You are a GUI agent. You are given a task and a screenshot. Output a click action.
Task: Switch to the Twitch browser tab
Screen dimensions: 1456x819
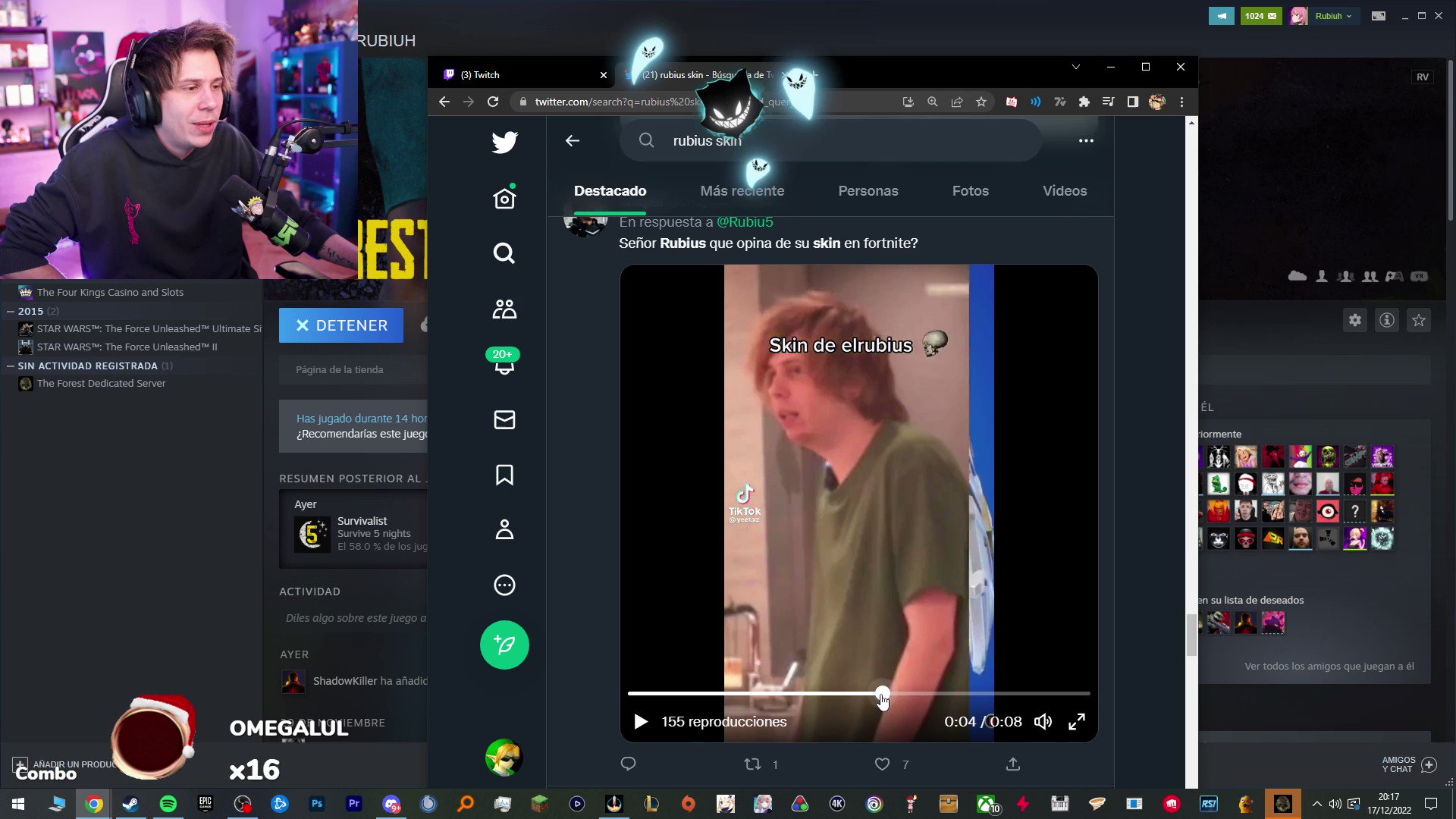(525, 74)
